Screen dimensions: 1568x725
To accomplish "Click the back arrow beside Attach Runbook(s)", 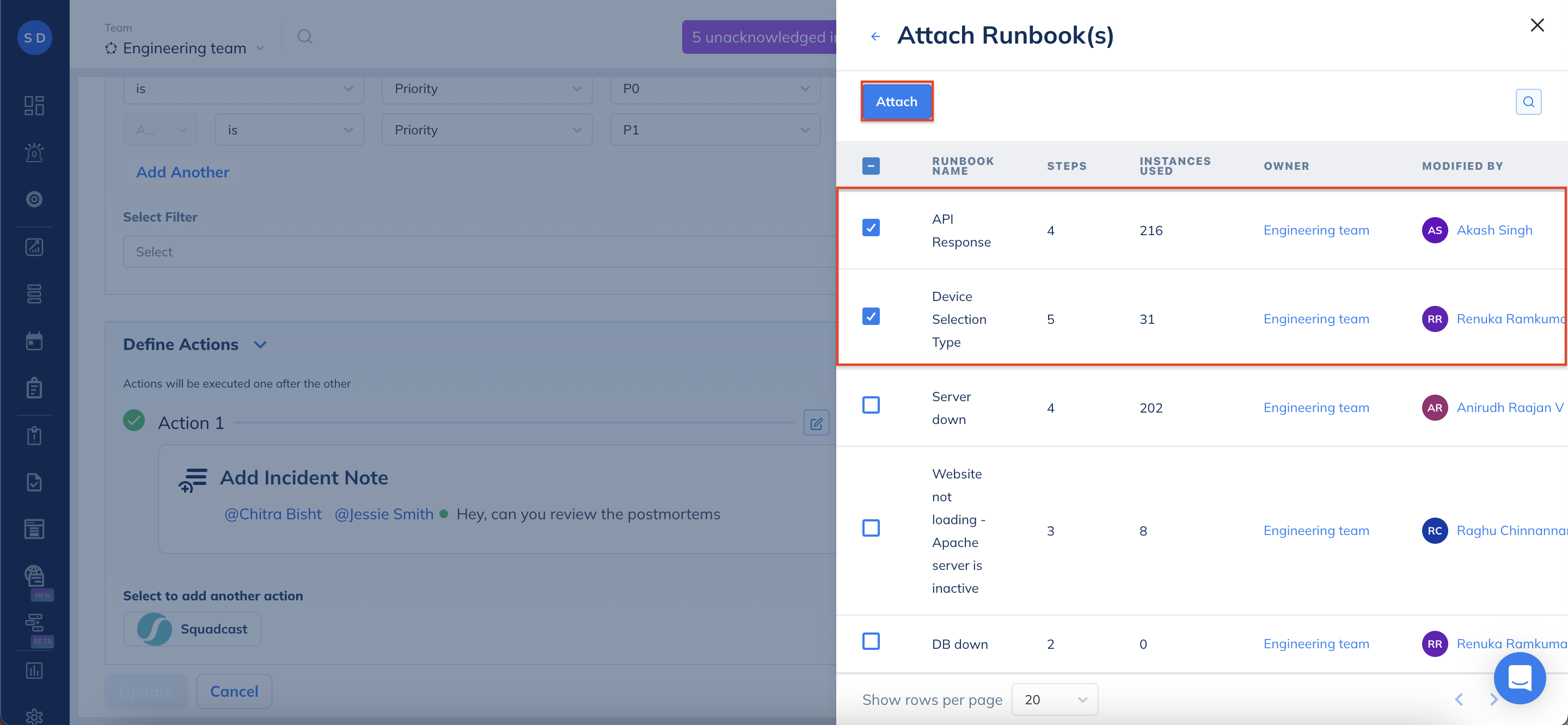I will pyautogui.click(x=875, y=36).
